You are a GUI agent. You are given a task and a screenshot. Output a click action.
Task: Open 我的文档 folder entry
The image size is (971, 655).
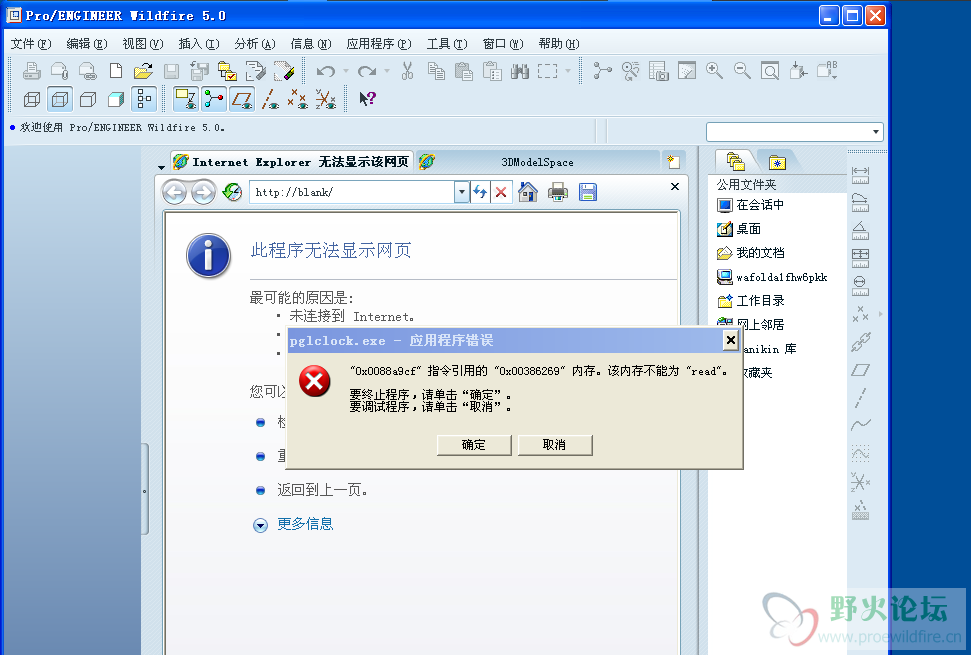(x=751, y=253)
